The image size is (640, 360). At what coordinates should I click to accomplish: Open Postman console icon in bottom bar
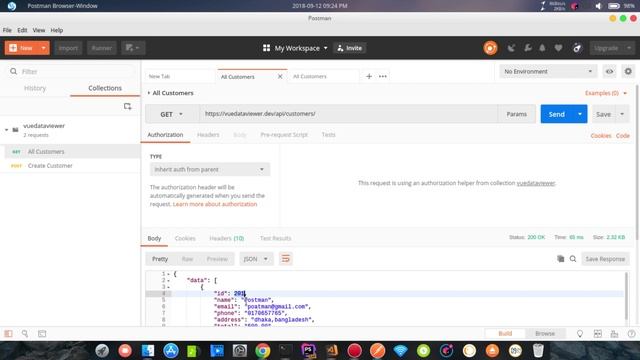42,333
